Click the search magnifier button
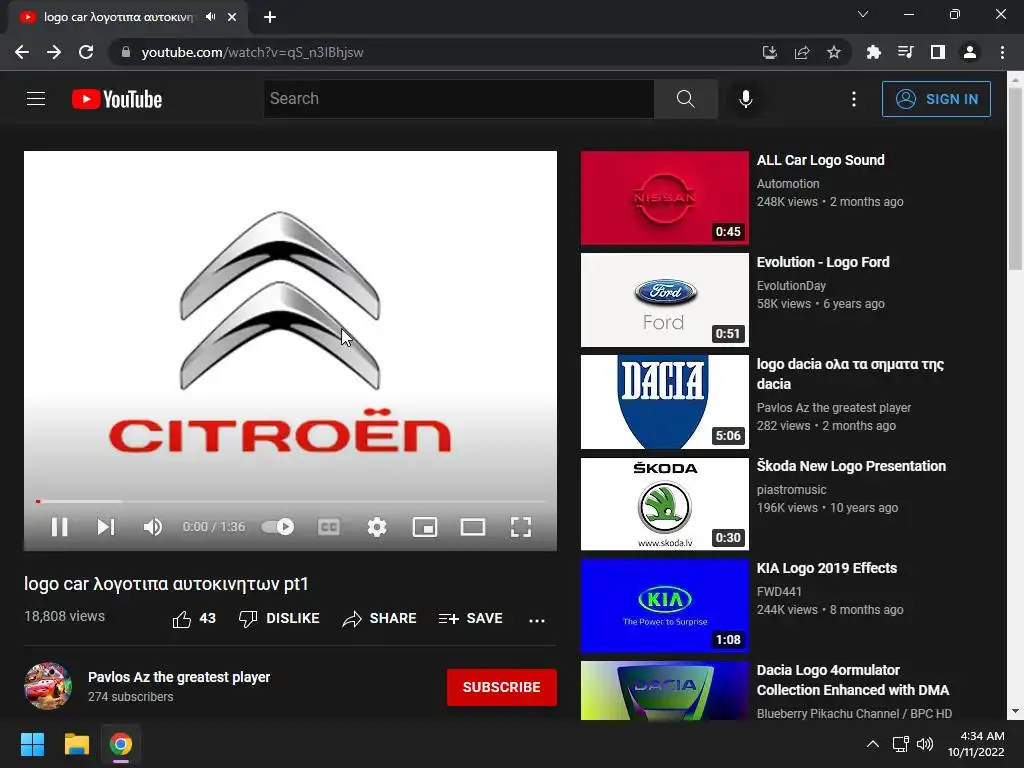 pyautogui.click(x=686, y=99)
